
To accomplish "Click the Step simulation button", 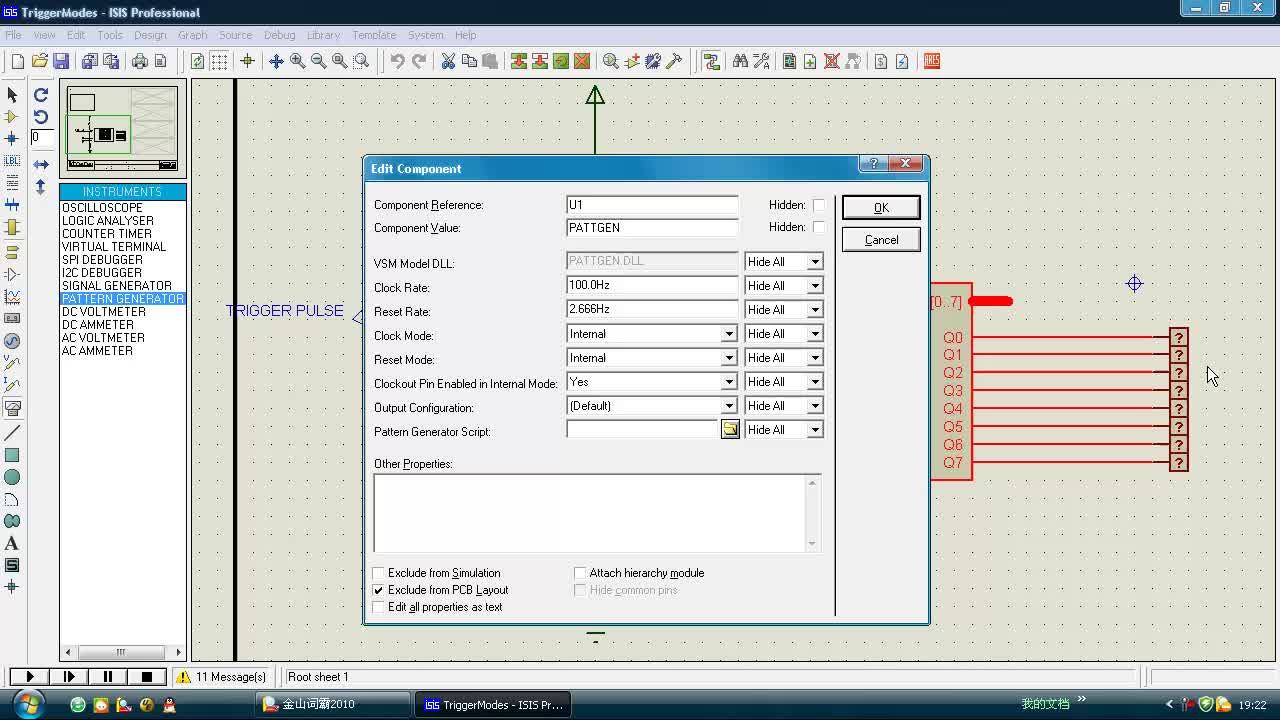I will [69, 677].
